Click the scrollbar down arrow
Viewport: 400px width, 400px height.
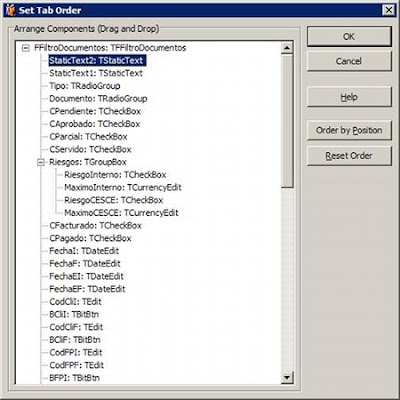click(x=287, y=378)
